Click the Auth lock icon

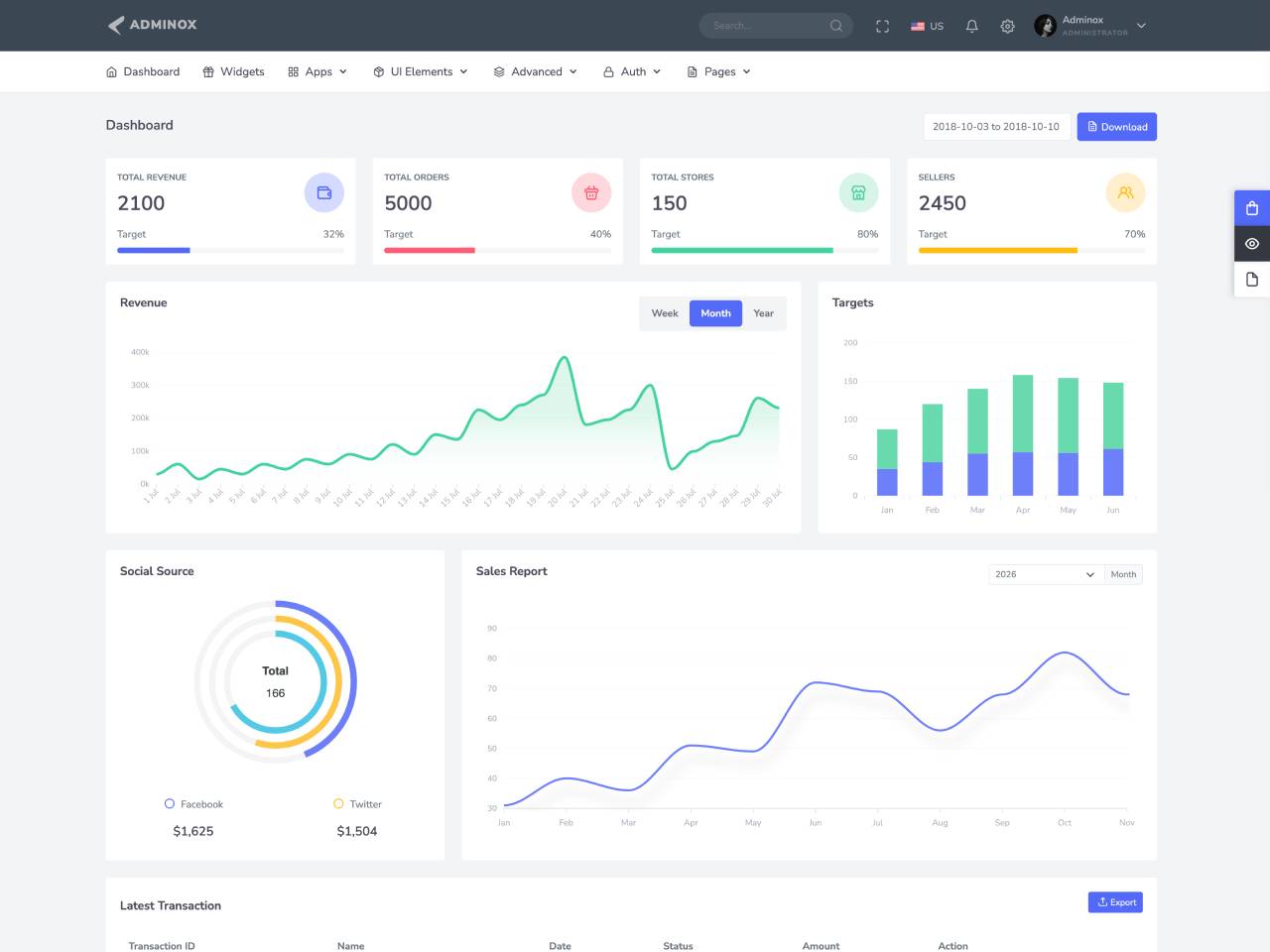coord(608,71)
